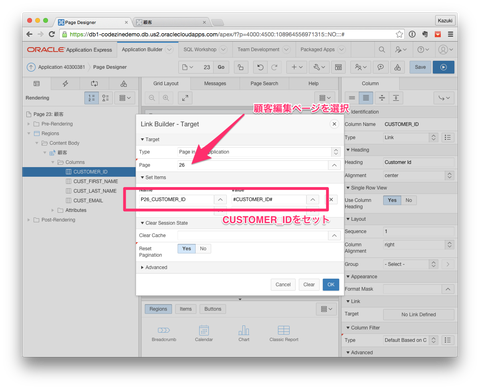Image resolution: width=480 pixels, height=389 pixels.
Task: Set Use Column Heading to No
Action: 409,200
